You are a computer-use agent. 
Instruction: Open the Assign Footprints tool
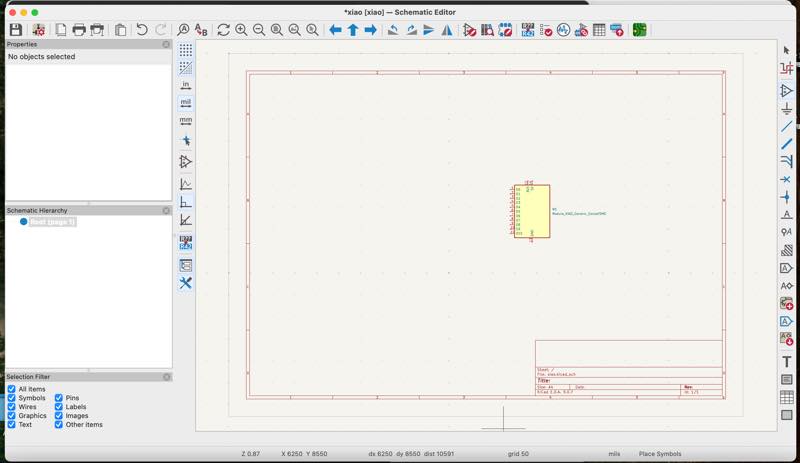coord(581,30)
